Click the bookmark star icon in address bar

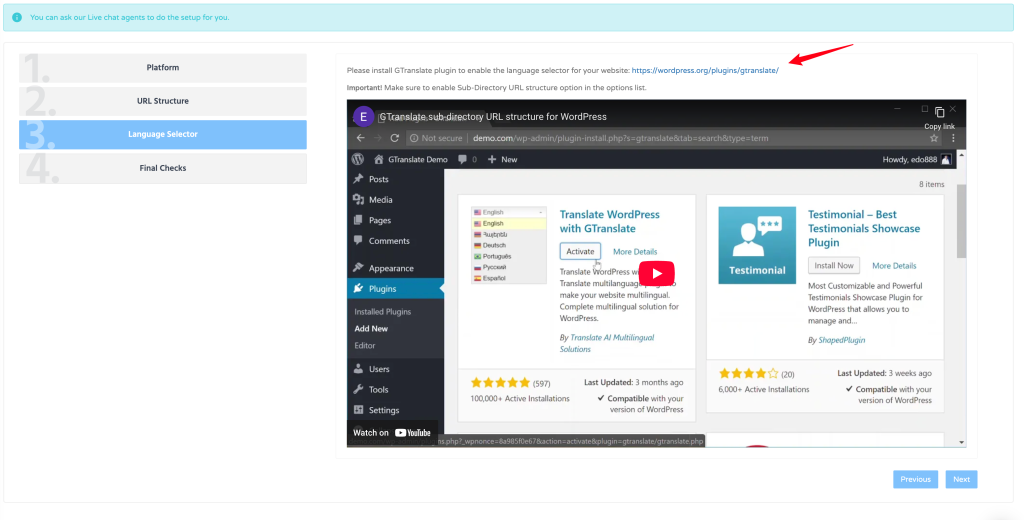(x=934, y=138)
